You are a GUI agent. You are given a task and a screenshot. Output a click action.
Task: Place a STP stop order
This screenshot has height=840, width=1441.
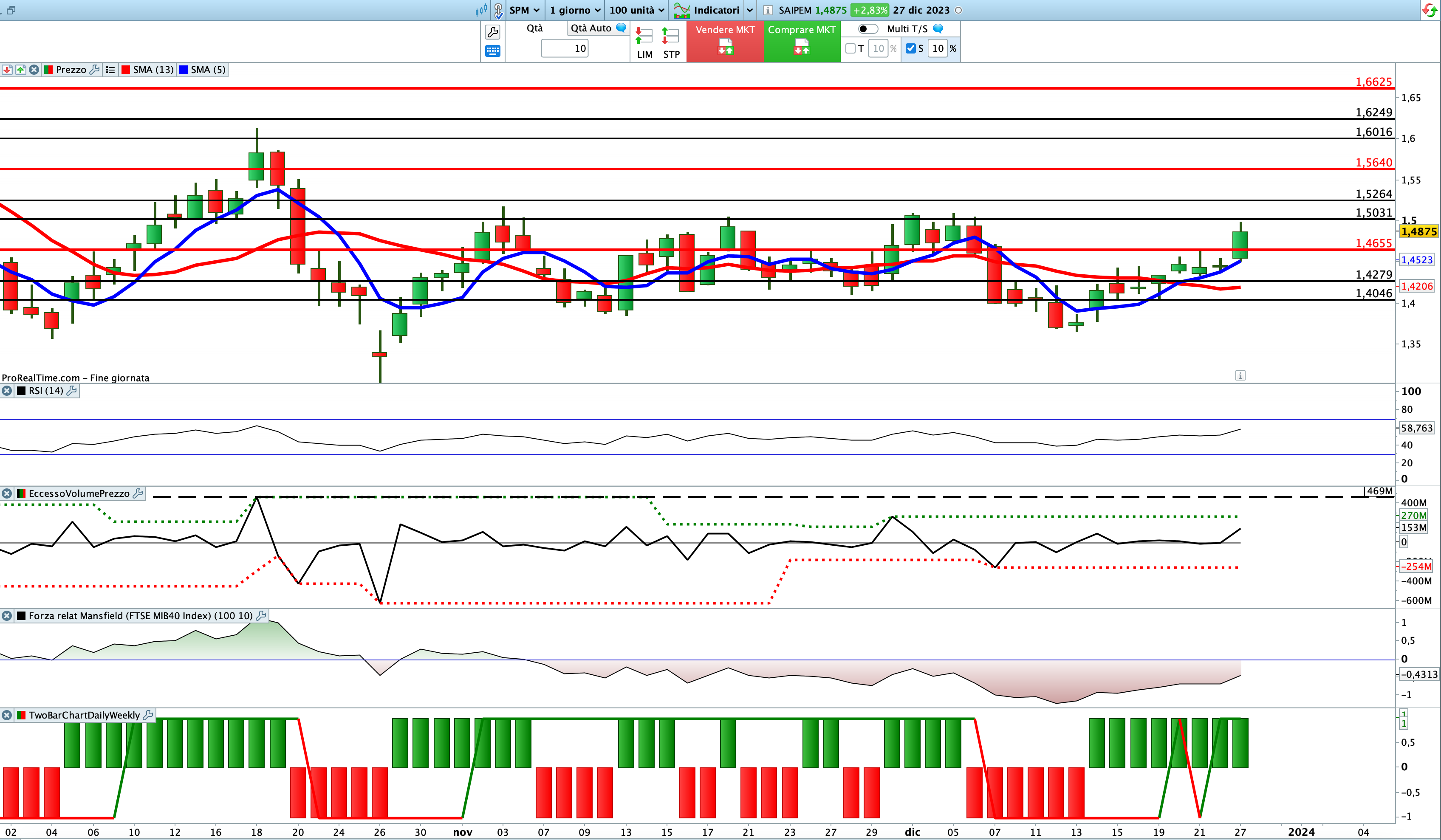pos(671,43)
